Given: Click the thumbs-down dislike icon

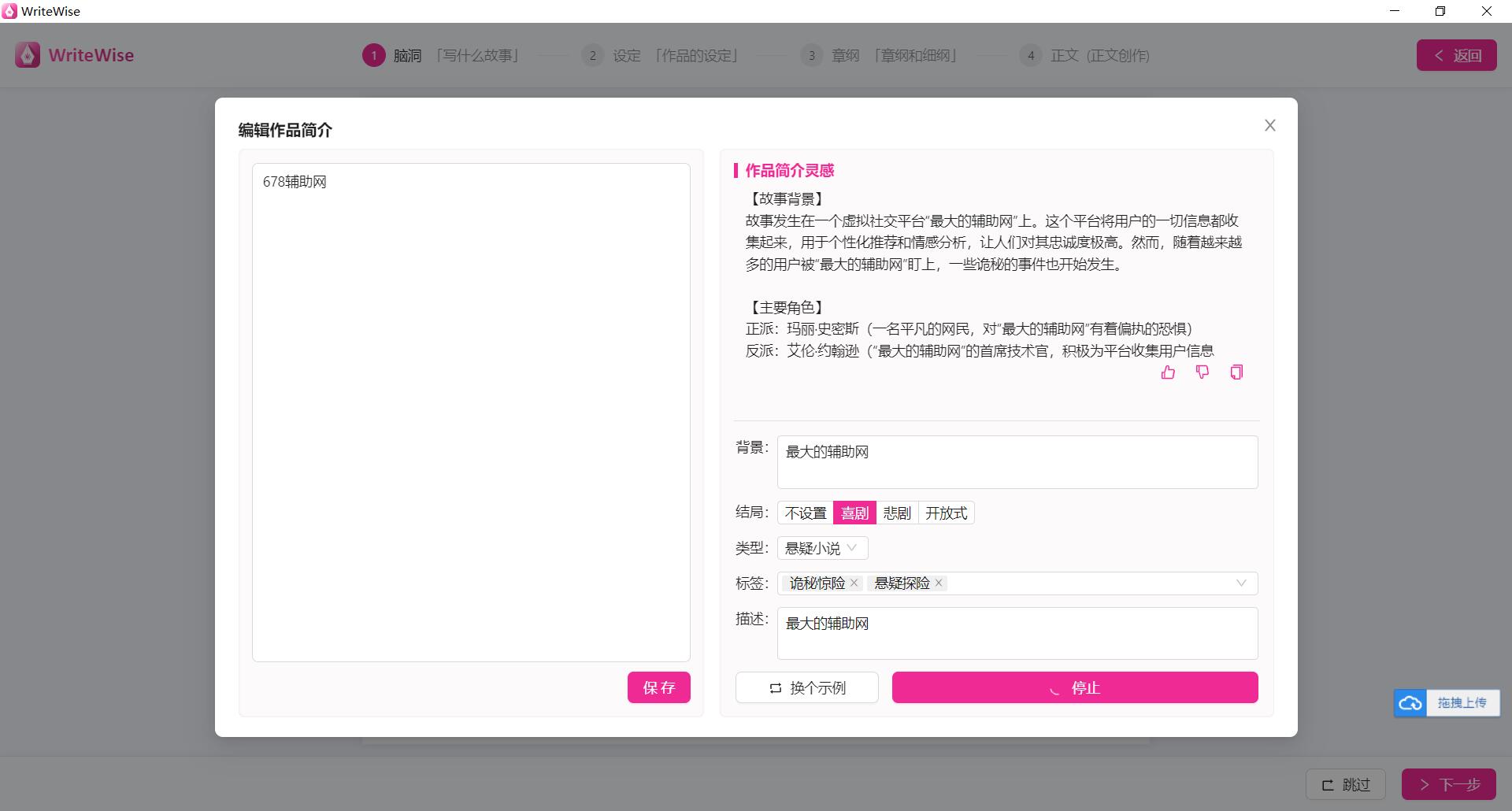Looking at the screenshot, I should point(1202,372).
